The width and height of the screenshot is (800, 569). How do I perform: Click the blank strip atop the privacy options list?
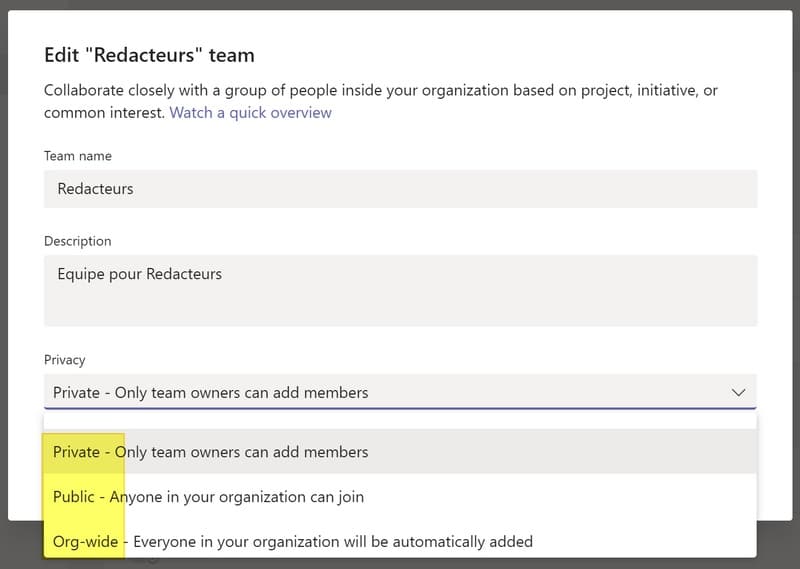tap(400, 420)
